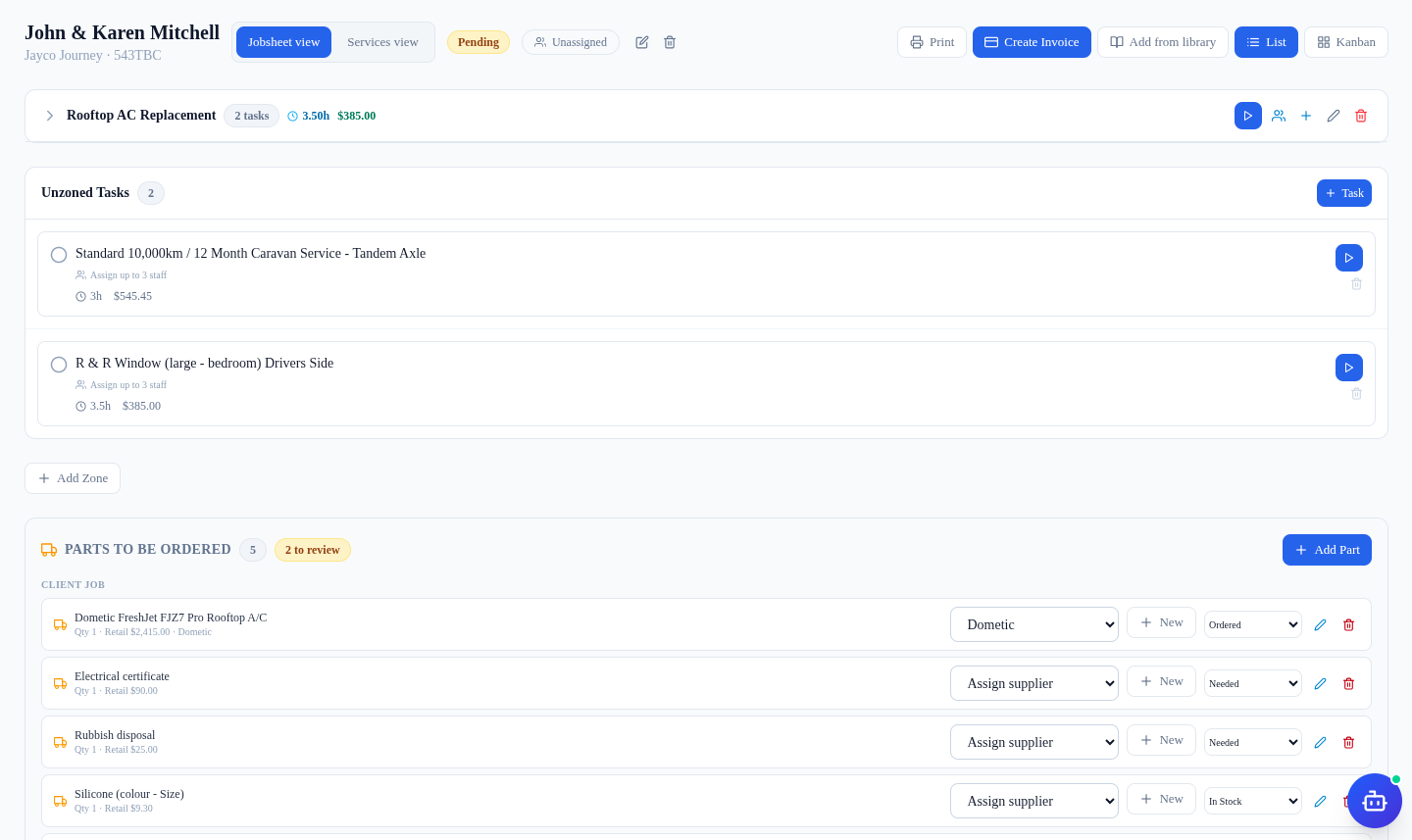Image resolution: width=1412 pixels, height=840 pixels.
Task: Delete the Caravan Service Tandem Axle task
Action: [1357, 284]
